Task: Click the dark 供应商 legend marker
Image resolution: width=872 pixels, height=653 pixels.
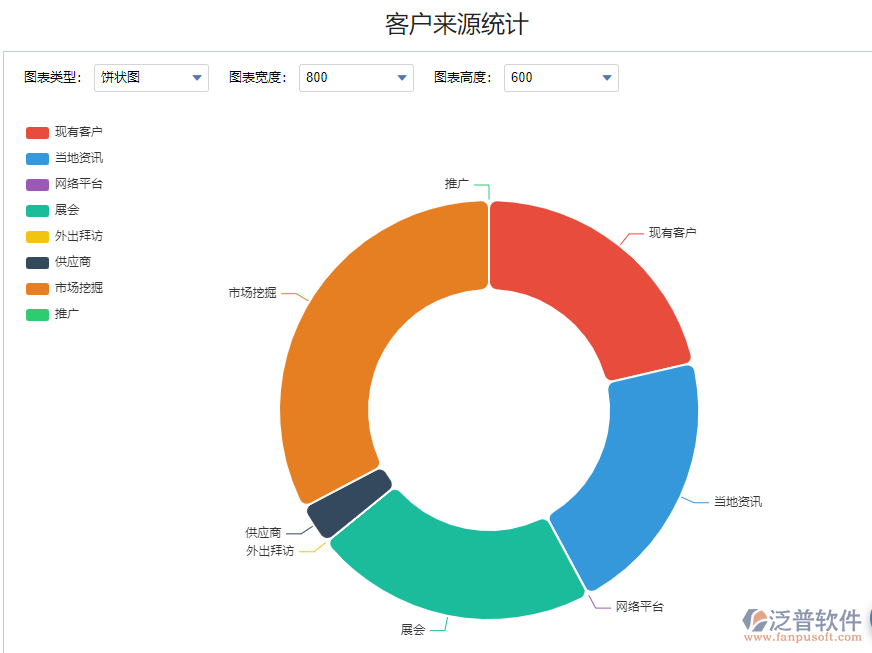Action: pyautogui.click(x=37, y=262)
